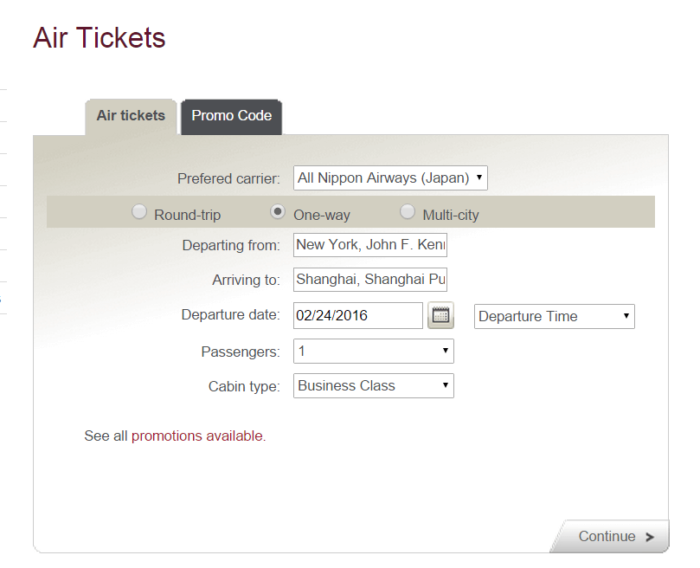Screen dimensions: 700x568
Task: Click the arrow icon on the Continue button
Action: (650, 537)
